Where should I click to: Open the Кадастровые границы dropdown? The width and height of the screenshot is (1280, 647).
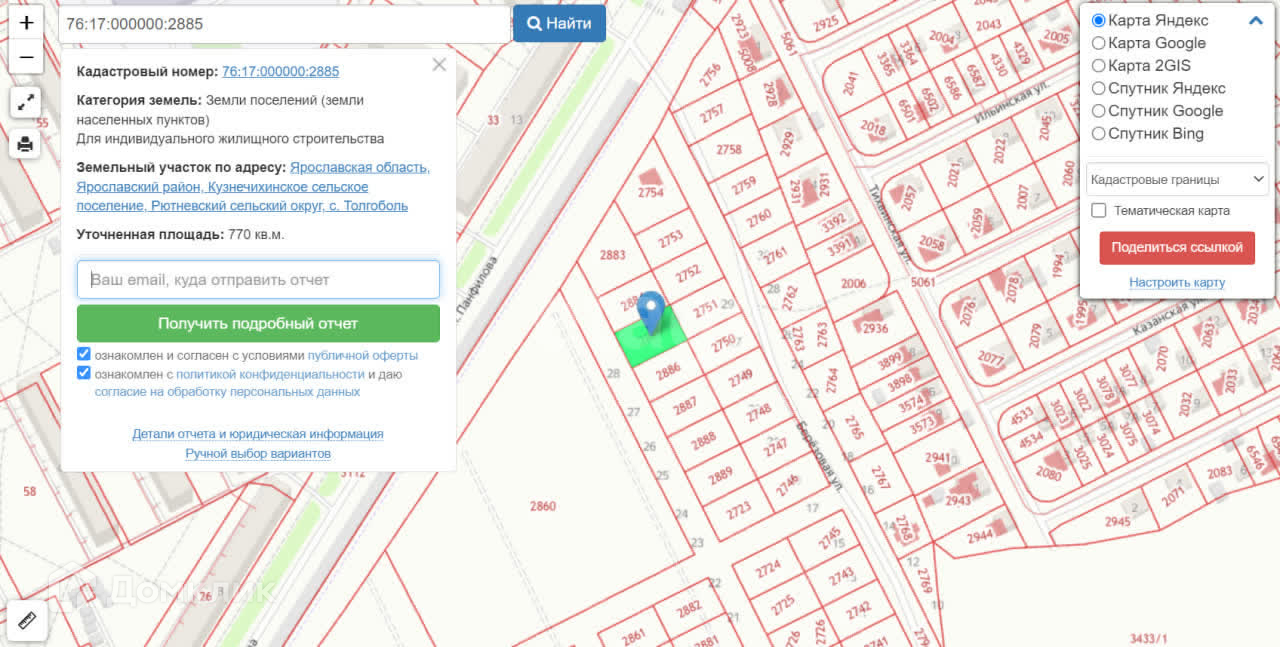pos(1177,180)
